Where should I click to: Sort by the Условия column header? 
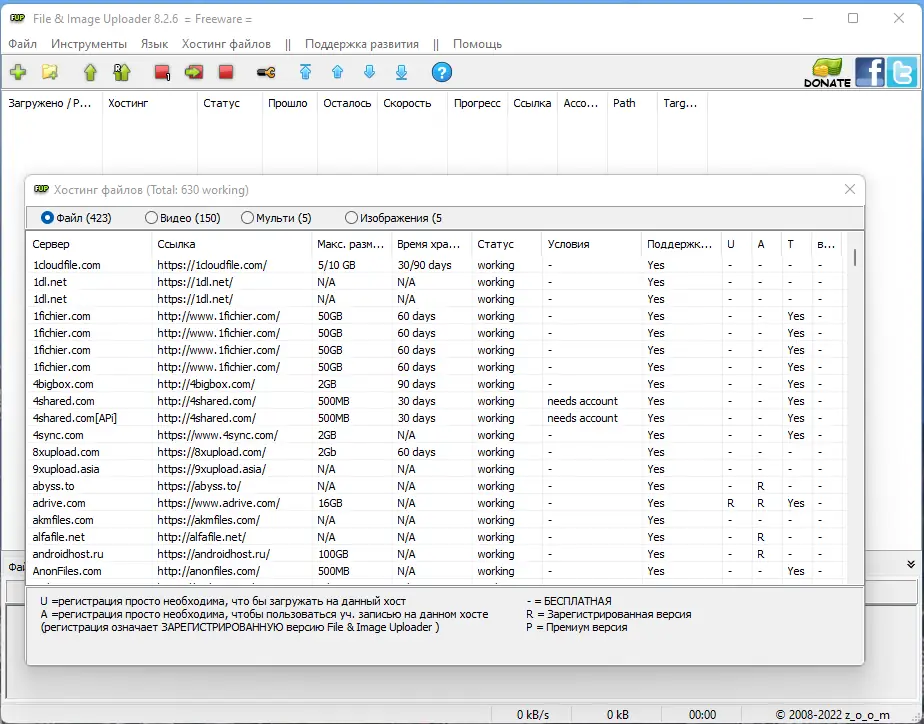pos(591,244)
